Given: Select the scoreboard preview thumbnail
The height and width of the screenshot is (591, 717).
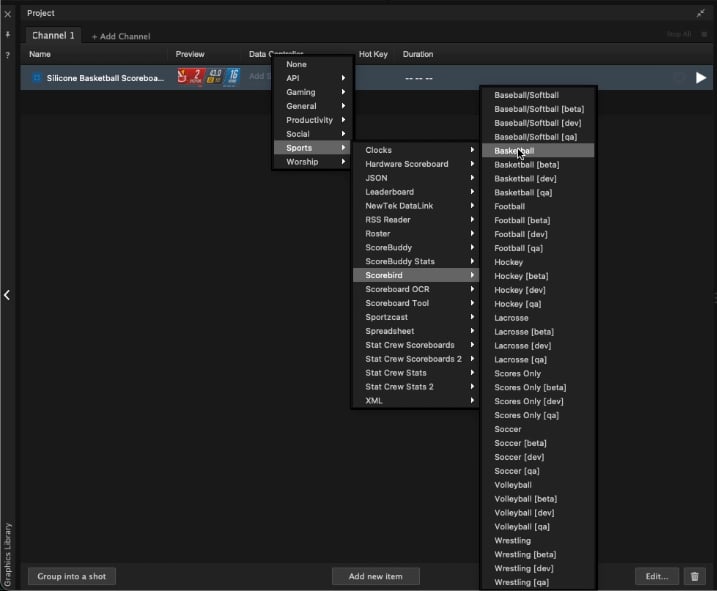Looking at the screenshot, I should pyautogui.click(x=209, y=77).
